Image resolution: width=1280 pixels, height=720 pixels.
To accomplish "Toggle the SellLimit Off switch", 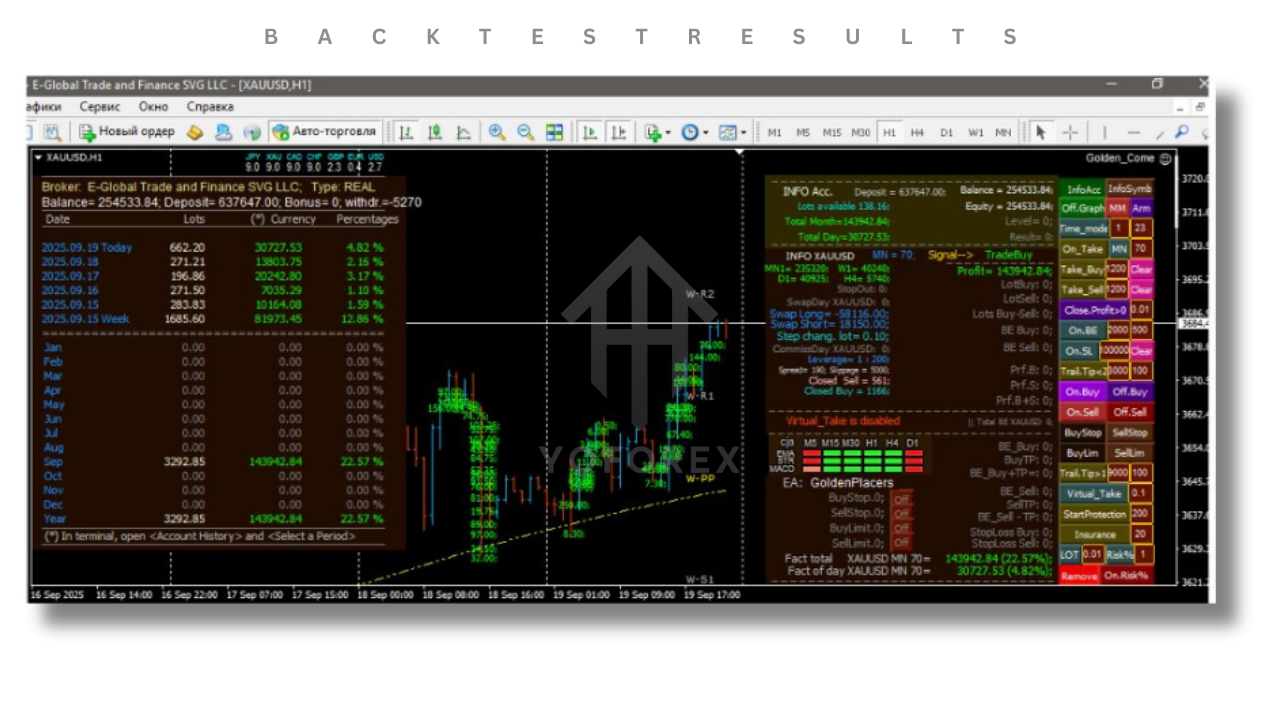I will [x=902, y=543].
